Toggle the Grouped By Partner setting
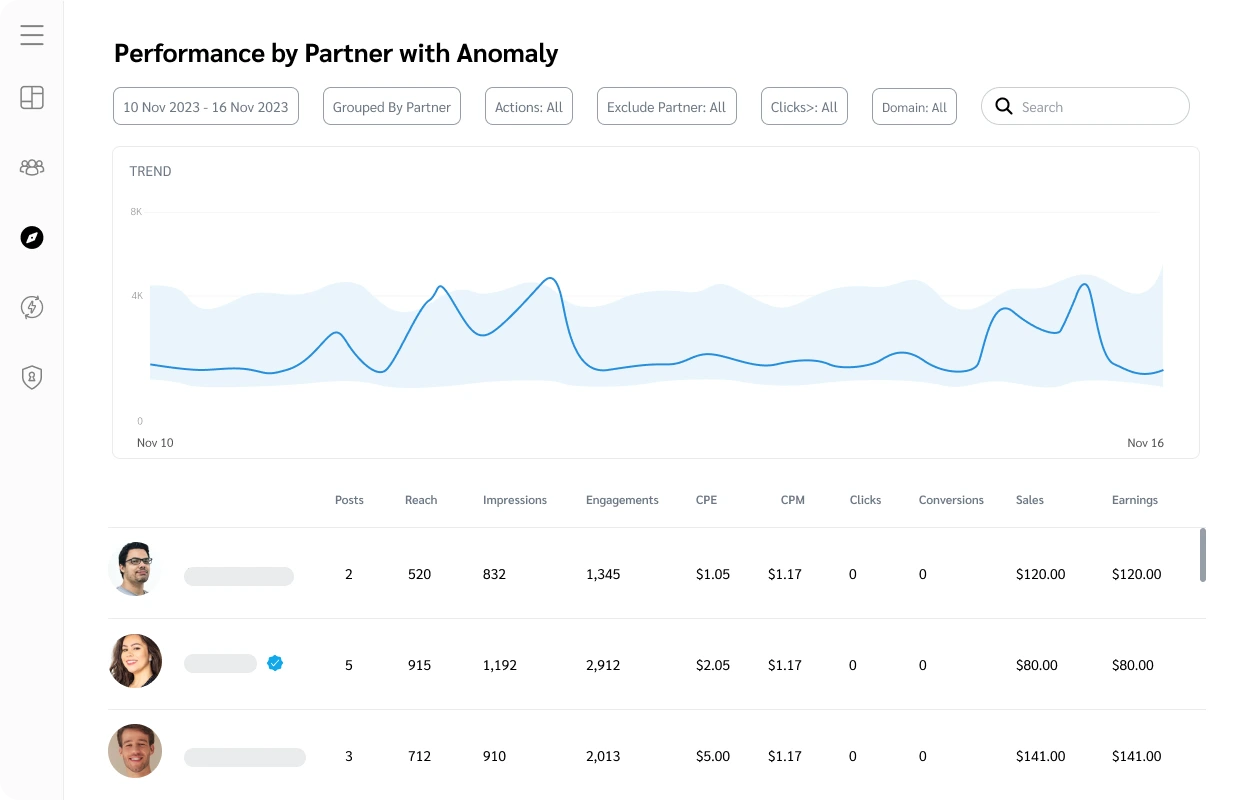This screenshot has width=1250, height=800. click(391, 105)
